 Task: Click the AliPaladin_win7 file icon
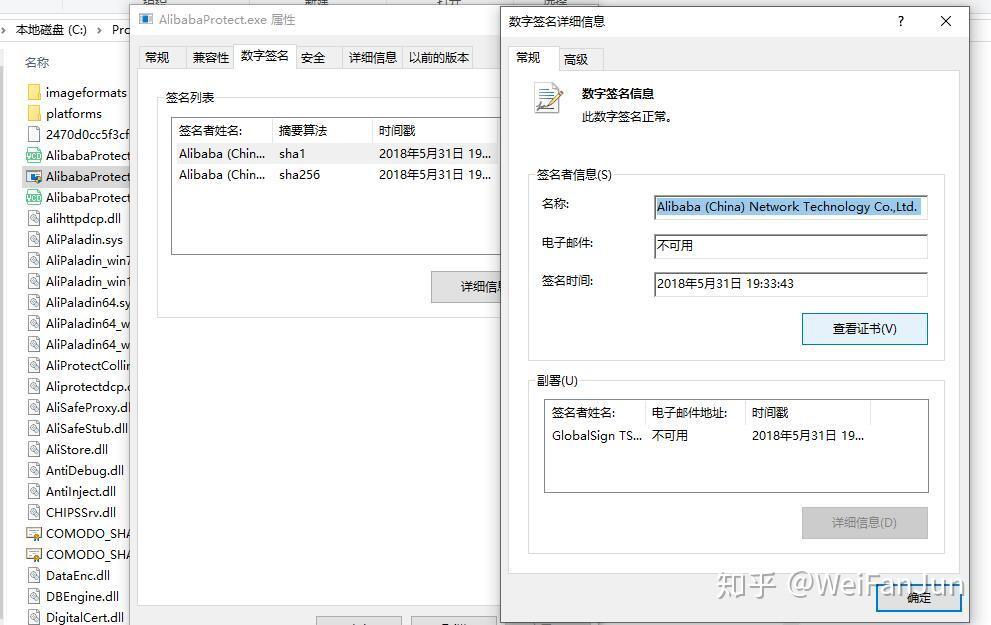point(34,260)
